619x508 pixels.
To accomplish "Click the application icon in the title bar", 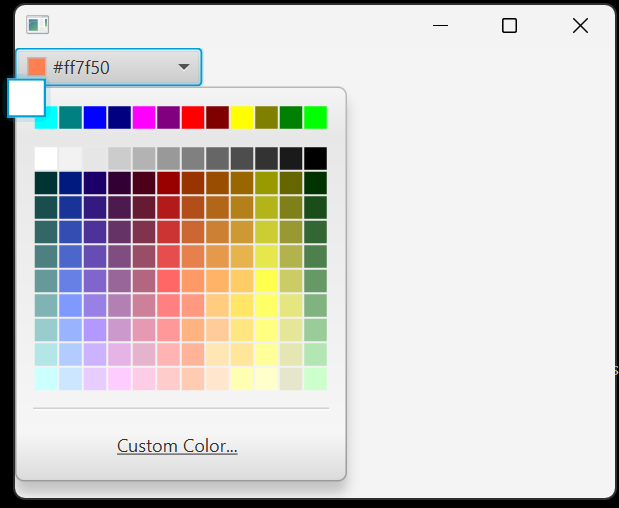I will point(37,25).
